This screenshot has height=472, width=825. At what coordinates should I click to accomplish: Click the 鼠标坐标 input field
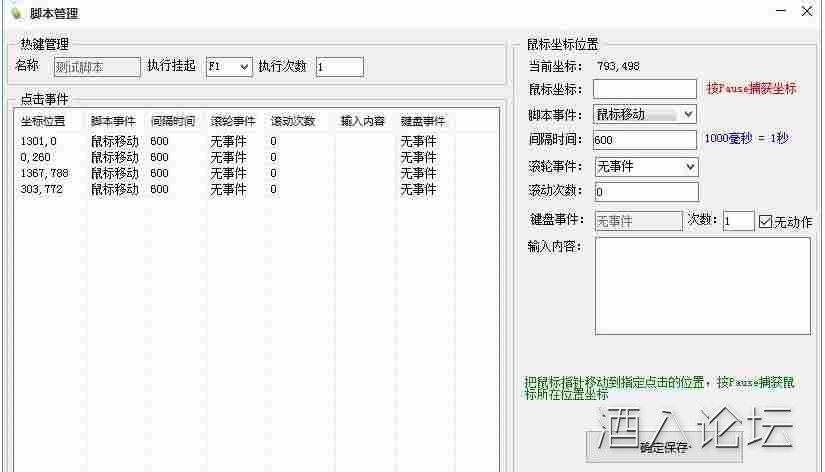[x=645, y=88]
